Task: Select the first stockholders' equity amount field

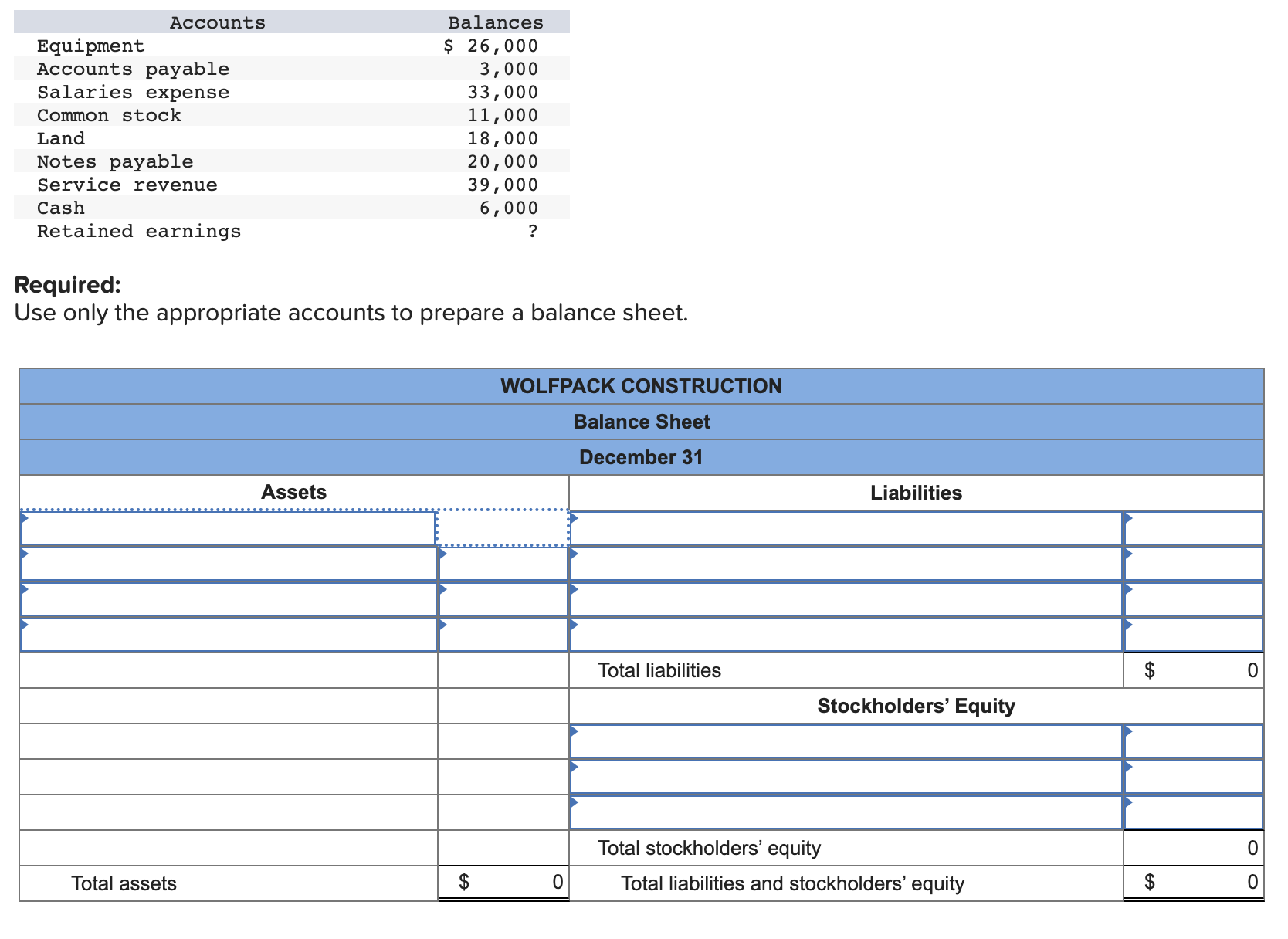Action: (x=1194, y=741)
